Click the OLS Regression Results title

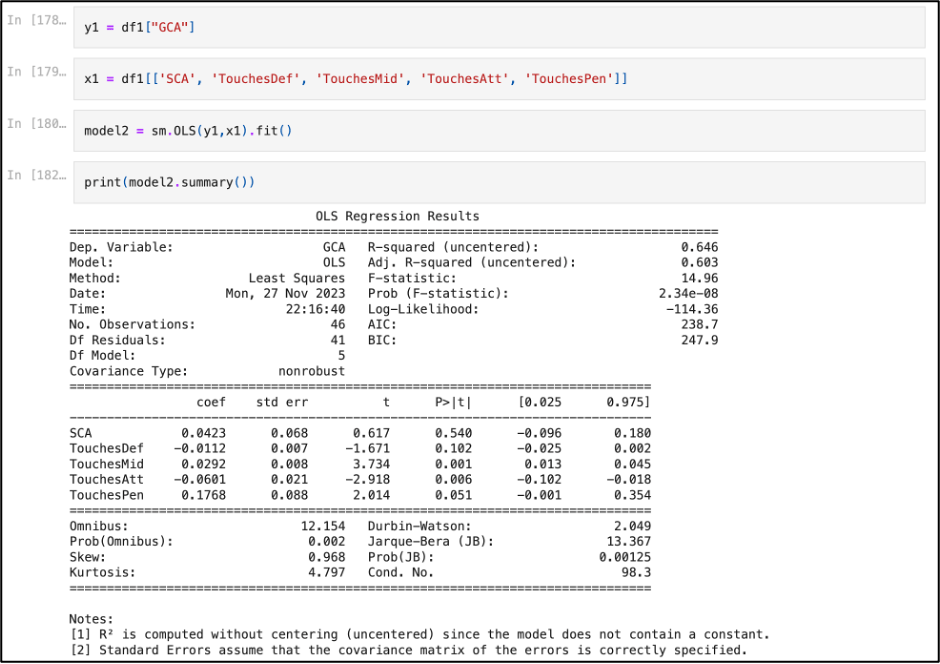397,216
